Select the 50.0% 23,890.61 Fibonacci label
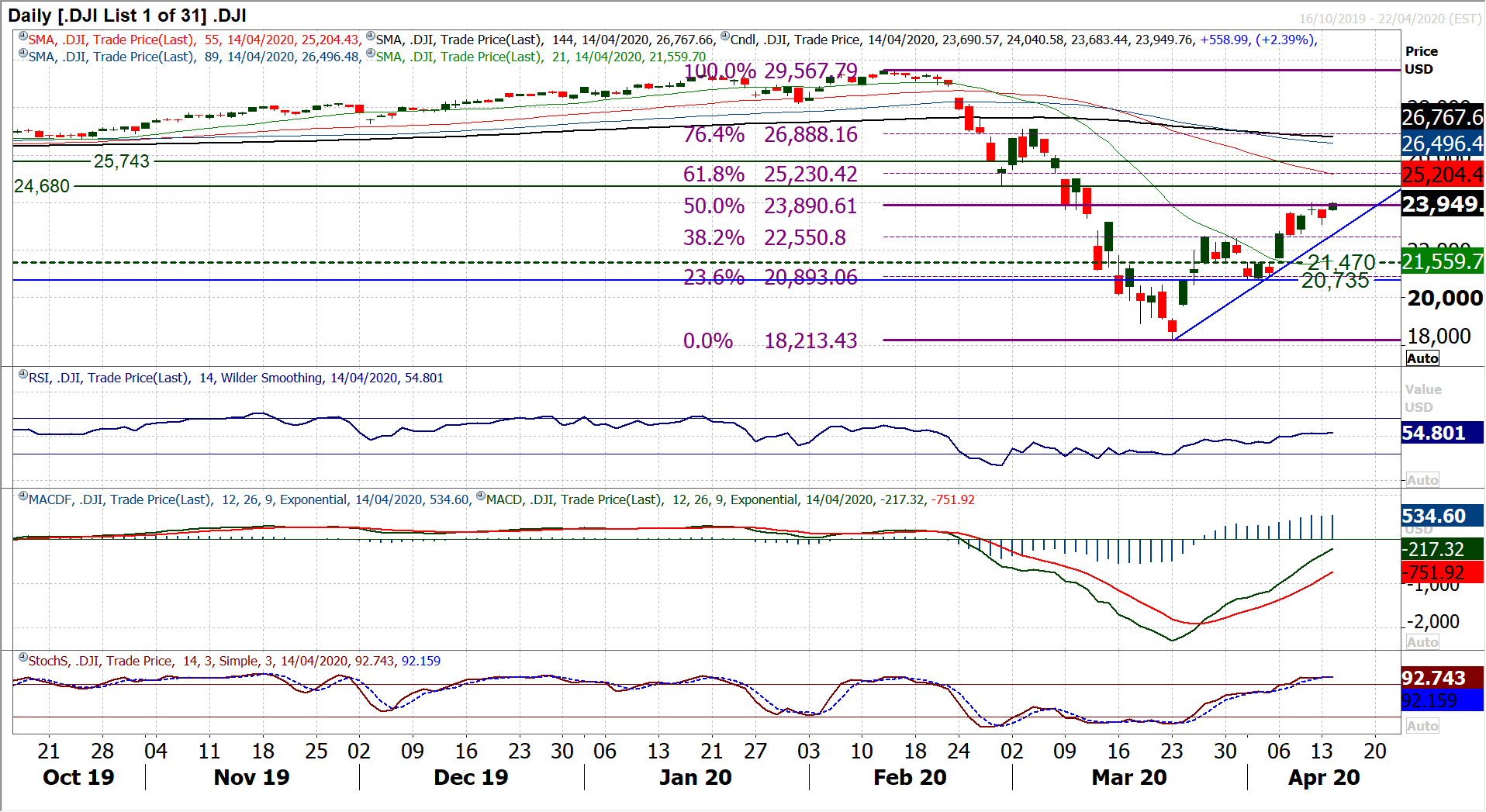This screenshot has width=1486, height=812. [x=771, y=206]
